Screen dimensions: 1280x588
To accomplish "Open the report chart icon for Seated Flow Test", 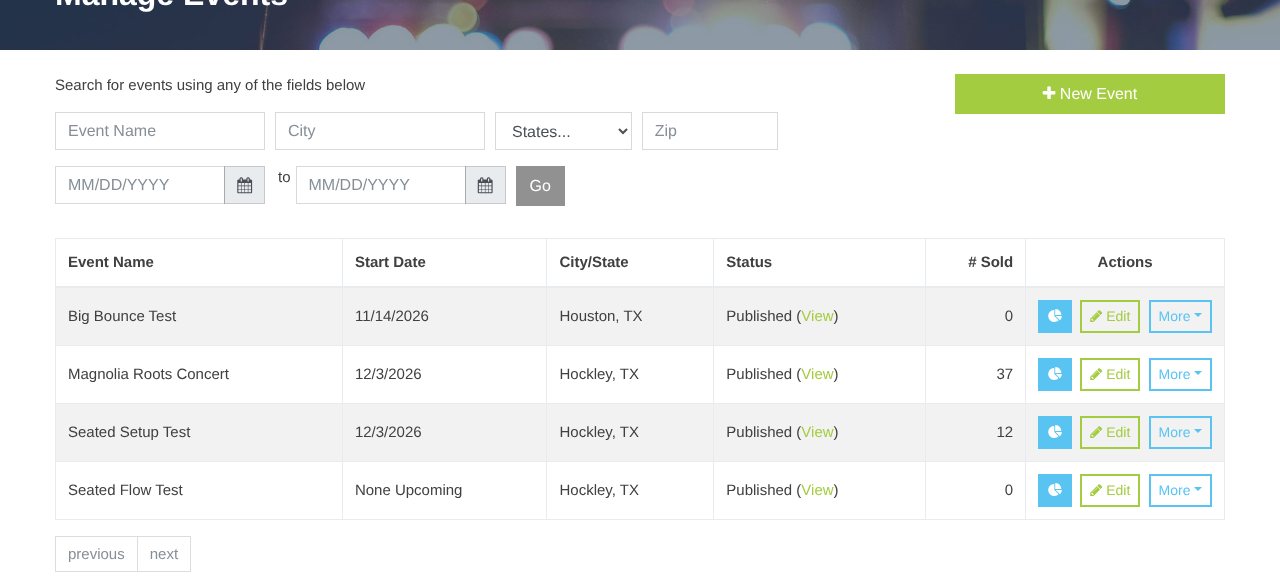I will tap(1054, 490).
